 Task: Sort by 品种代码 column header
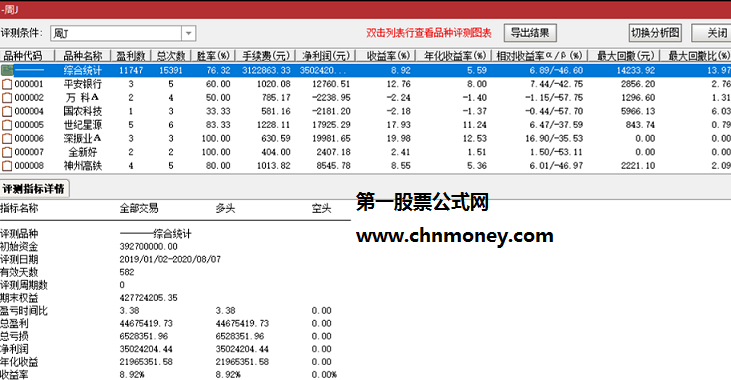[x=27, y=56]
